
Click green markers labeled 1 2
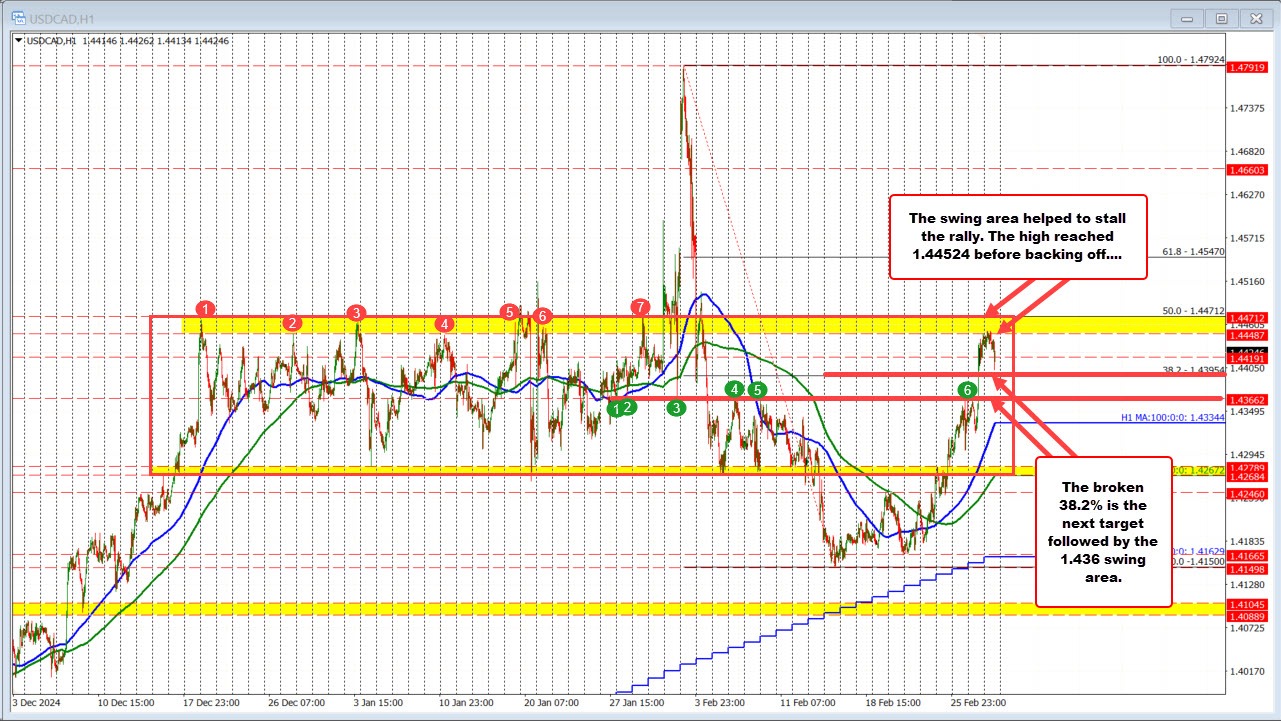click(x=620, y=409)
